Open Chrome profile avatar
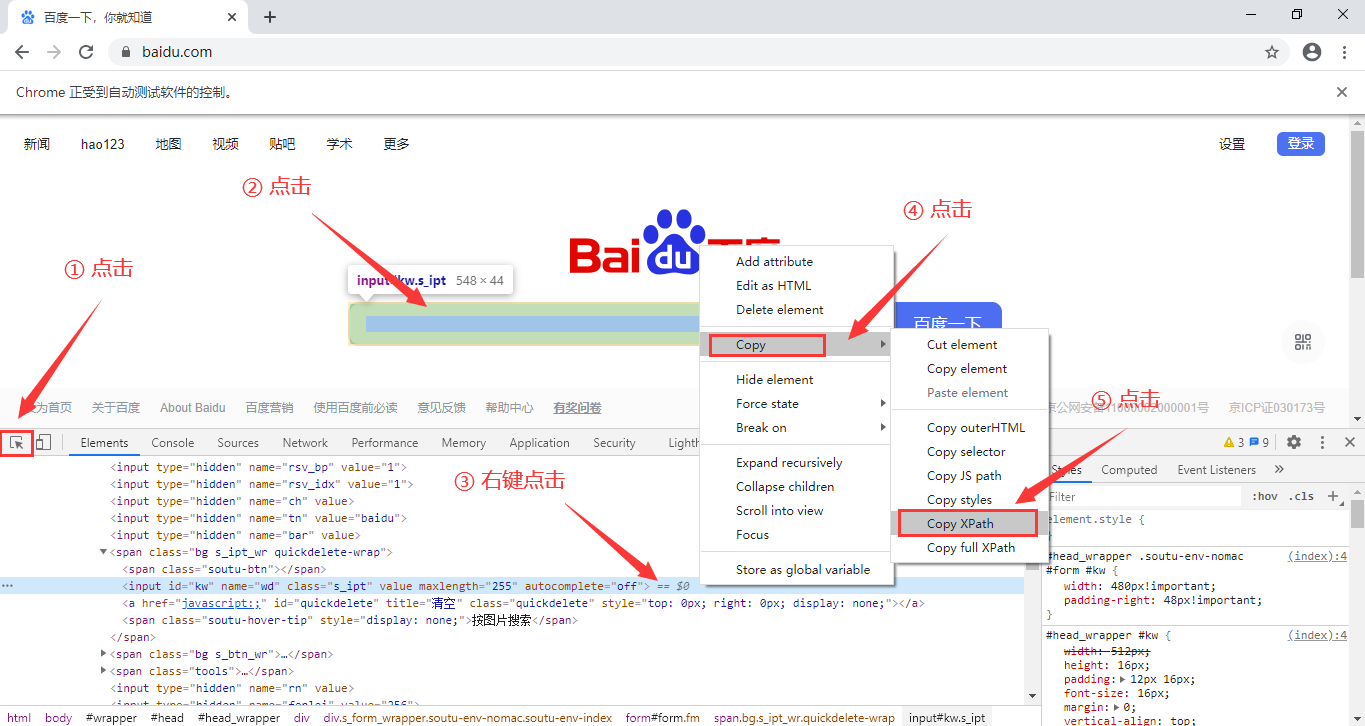This screenshot has height=726, width=1365. 1312,52
